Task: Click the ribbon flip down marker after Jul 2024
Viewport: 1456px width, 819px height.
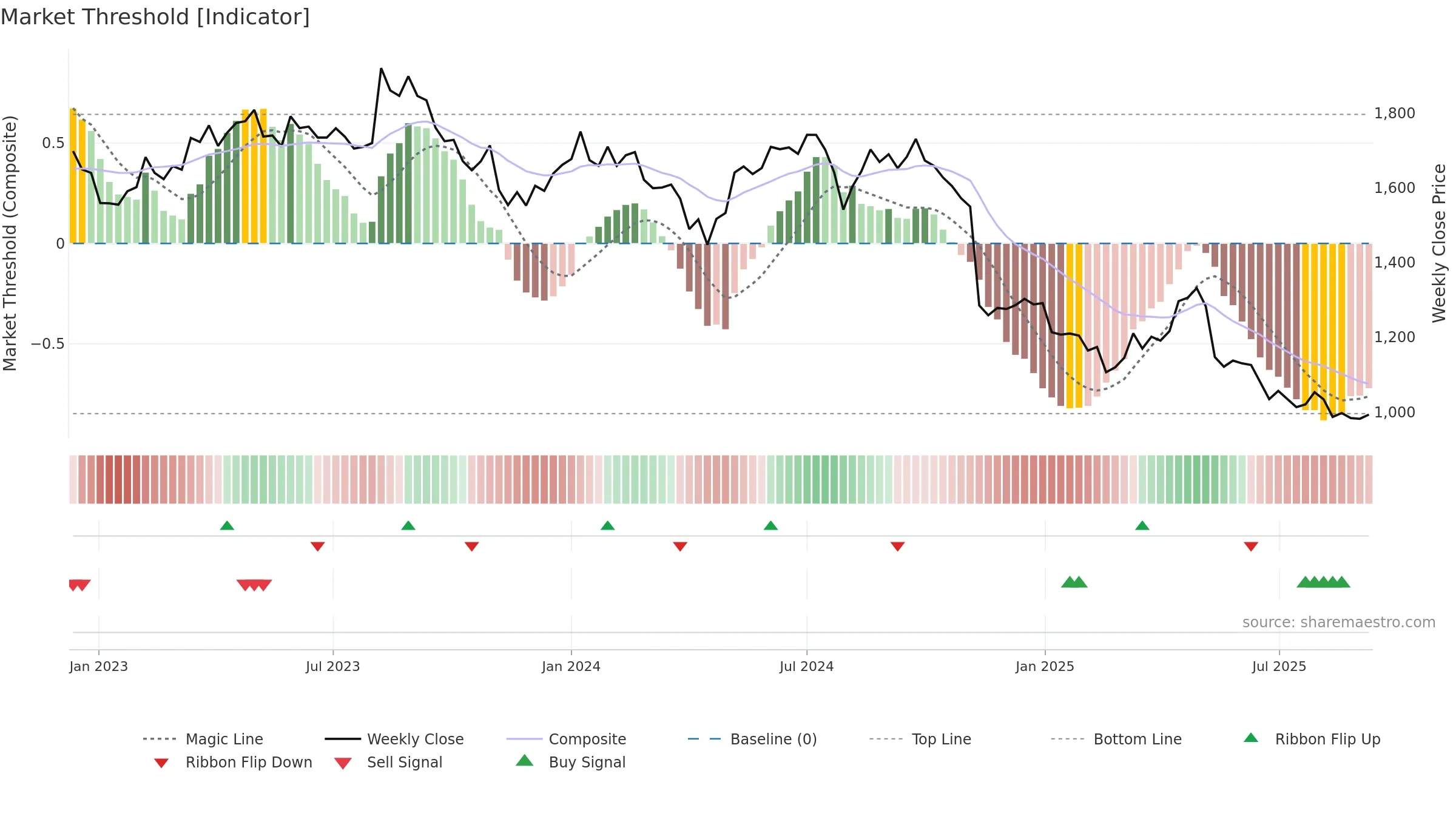Action: click(x=898, y=547)
